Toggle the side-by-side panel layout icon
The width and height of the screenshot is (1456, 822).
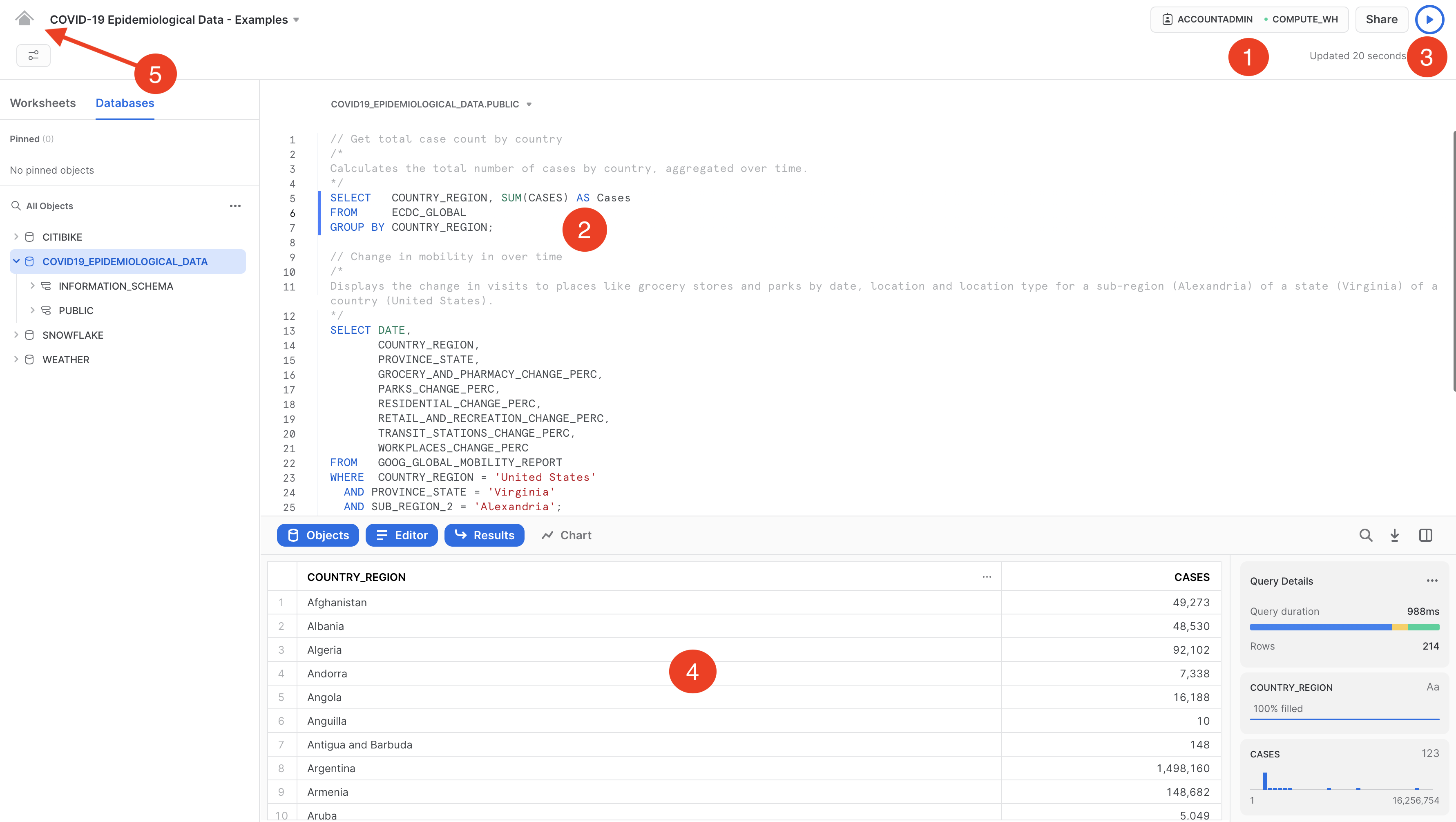coord(1425,535)
